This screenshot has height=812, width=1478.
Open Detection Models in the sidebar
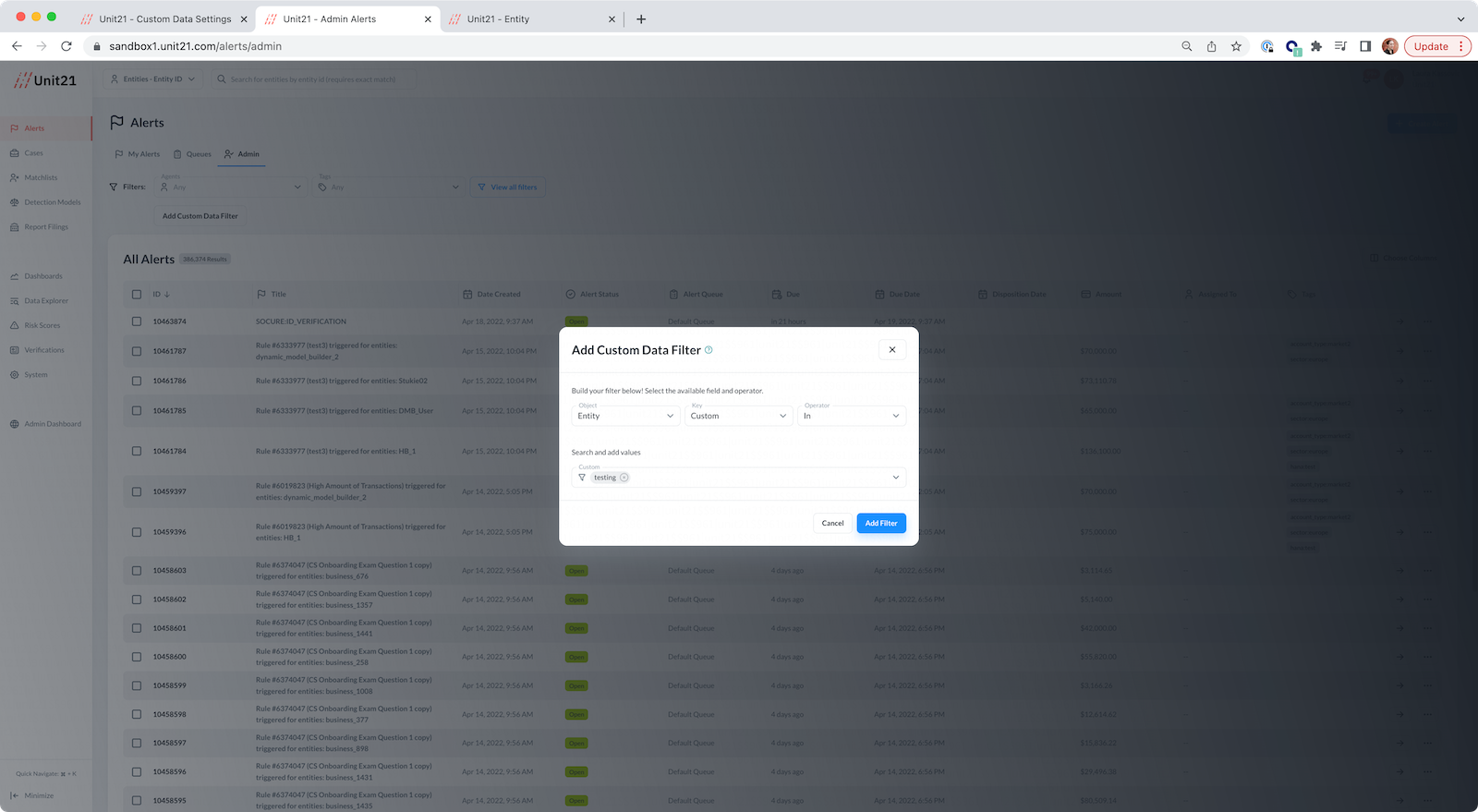point(53,202)
